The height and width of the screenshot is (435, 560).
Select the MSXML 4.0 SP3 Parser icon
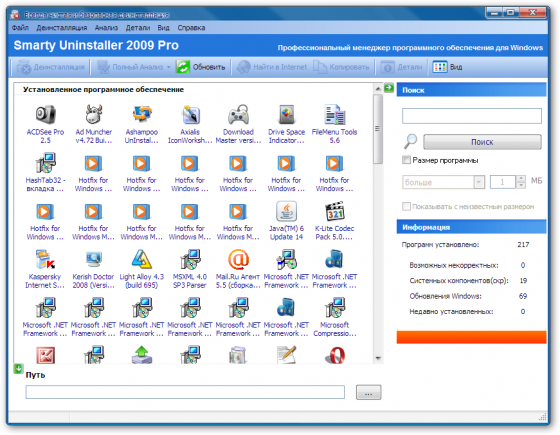pyautogui.click(x=190, y=259)
